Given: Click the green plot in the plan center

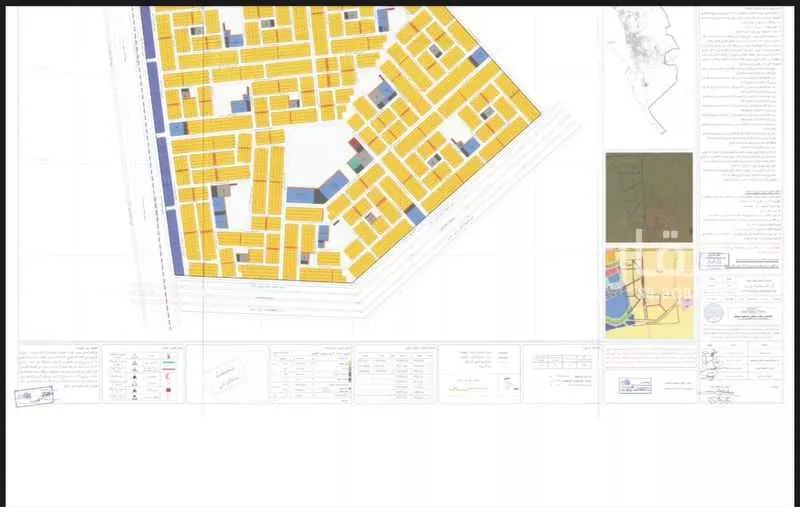Looking at the screenshot, I should [354, 163].
